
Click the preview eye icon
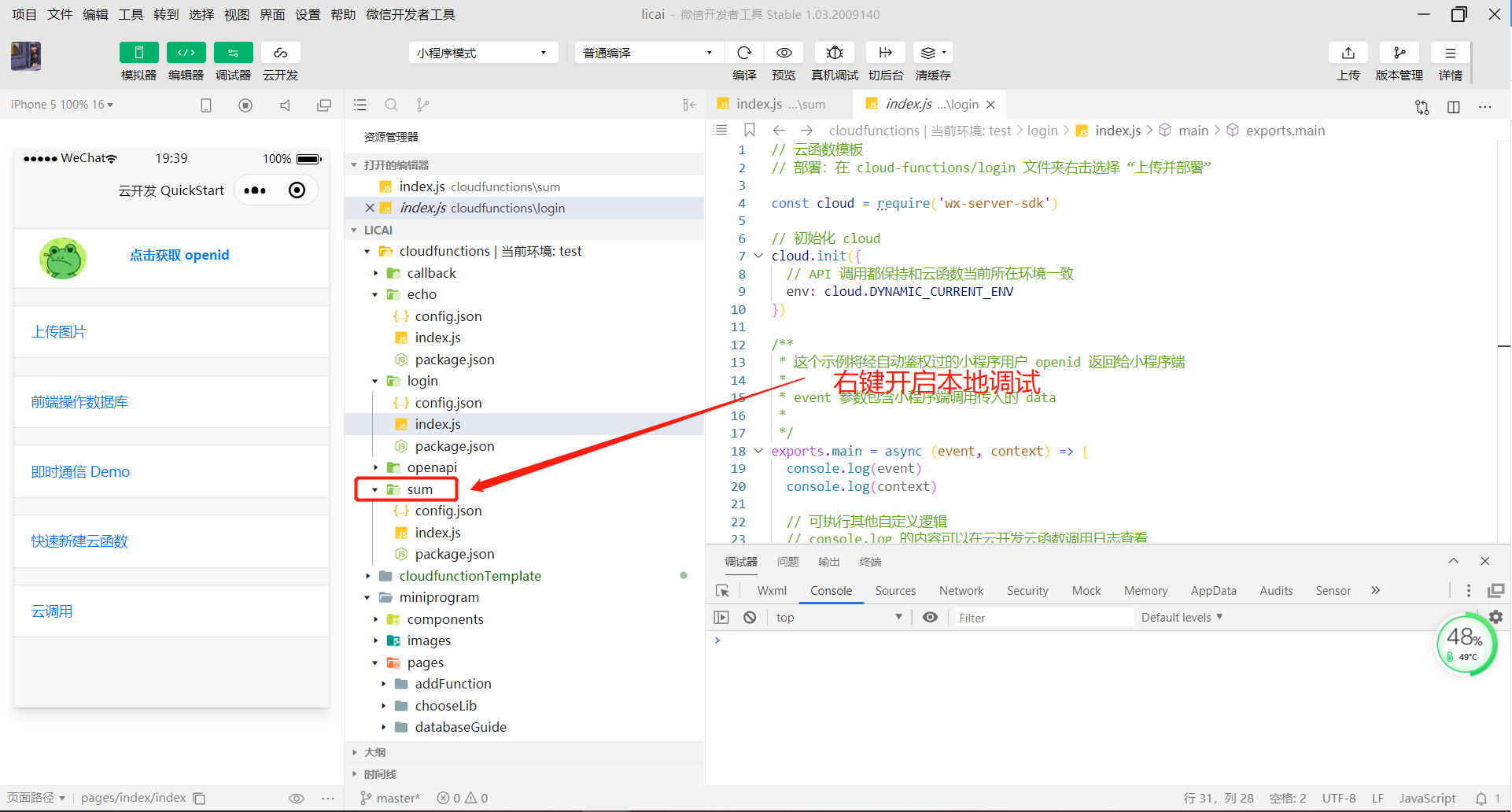[x=784, y=53]
